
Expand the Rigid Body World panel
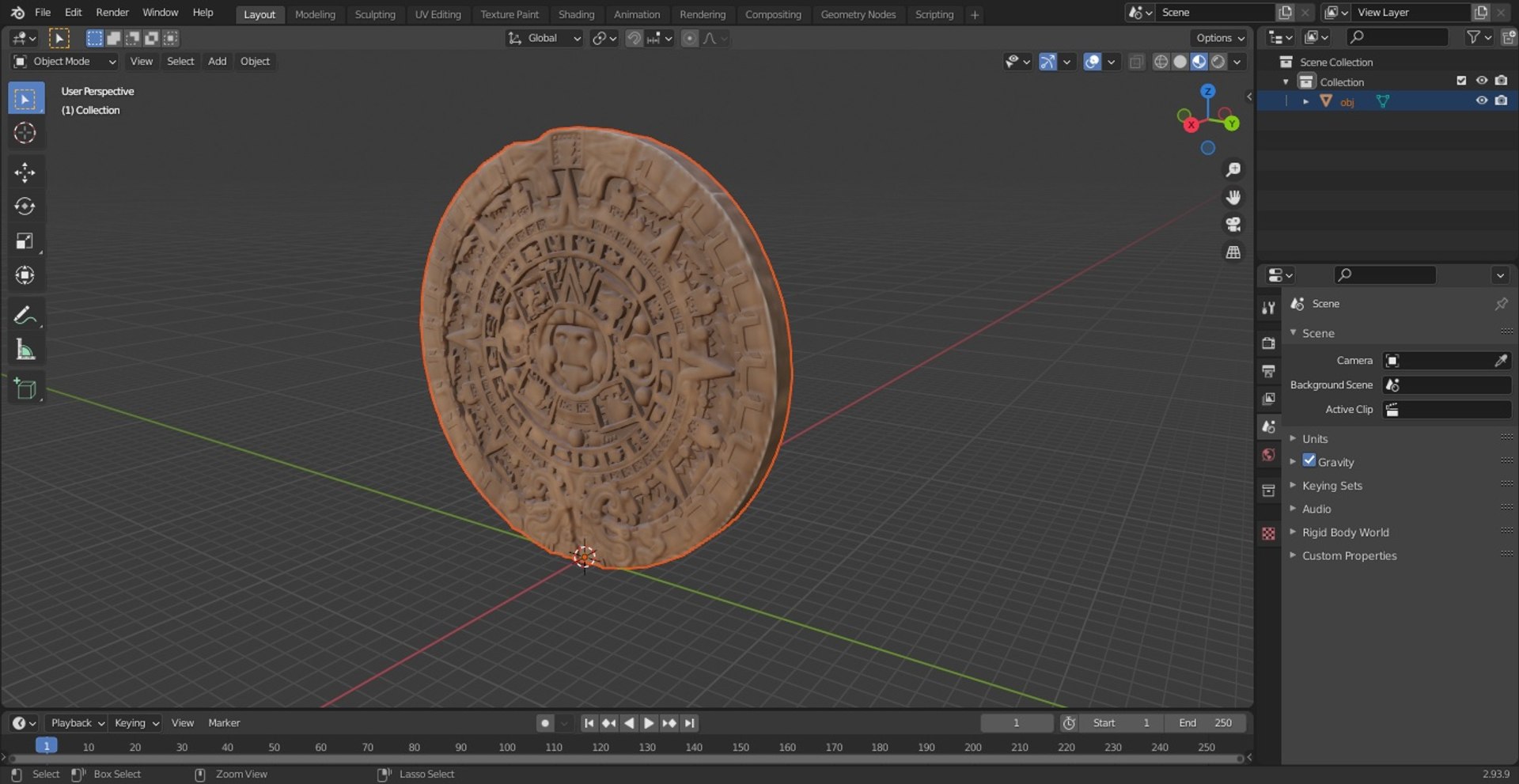1345,532
